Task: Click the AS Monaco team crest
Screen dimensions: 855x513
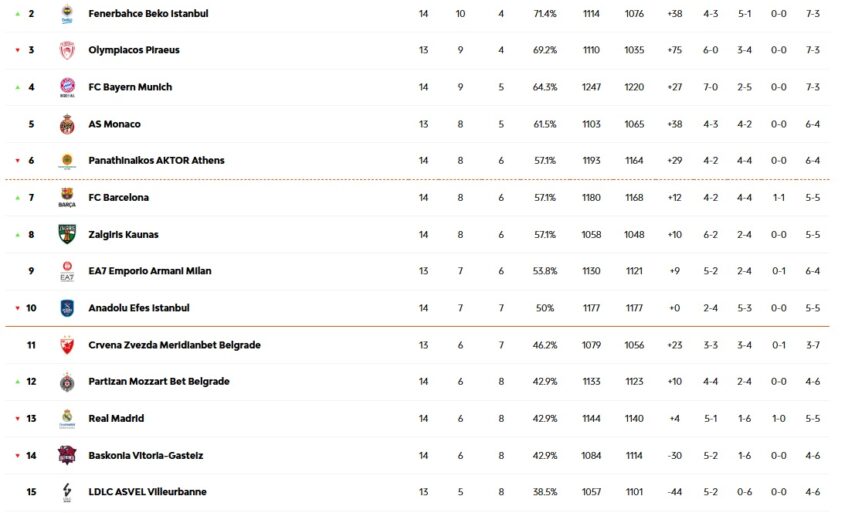Action: tap(67, 124)
